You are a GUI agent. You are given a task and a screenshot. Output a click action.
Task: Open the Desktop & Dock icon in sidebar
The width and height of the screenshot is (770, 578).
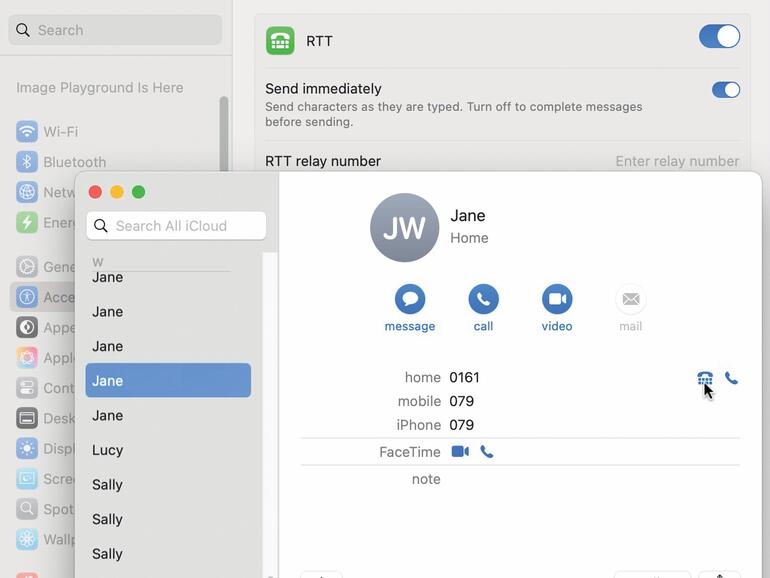(x=27, y=418)
